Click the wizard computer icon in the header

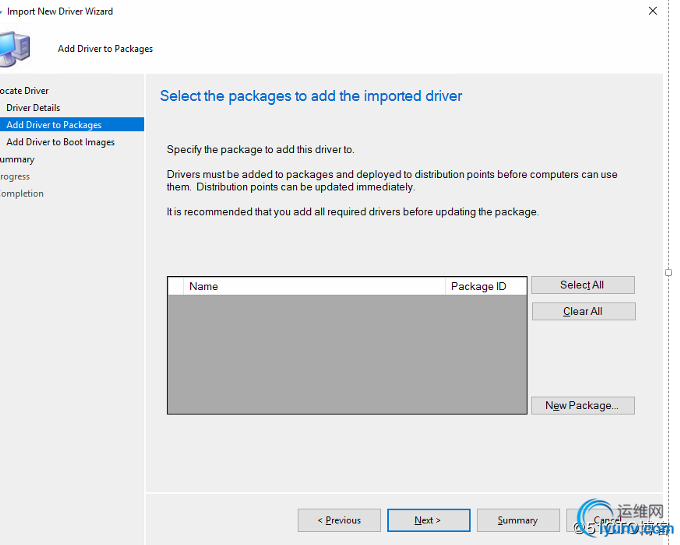[14, 47]
